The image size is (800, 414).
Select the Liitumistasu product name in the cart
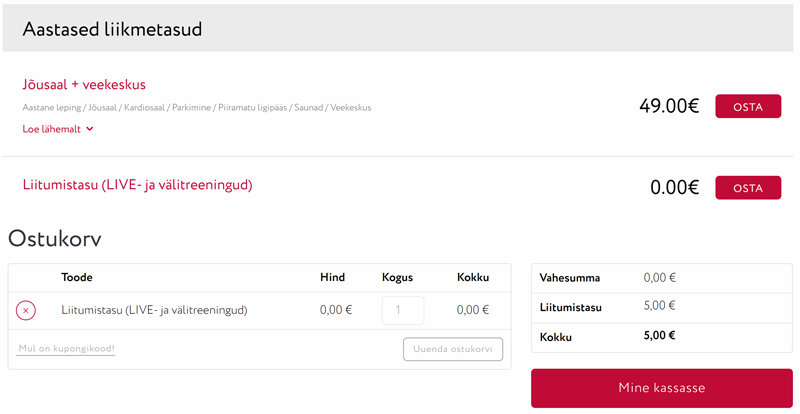[x=154, y=310]
